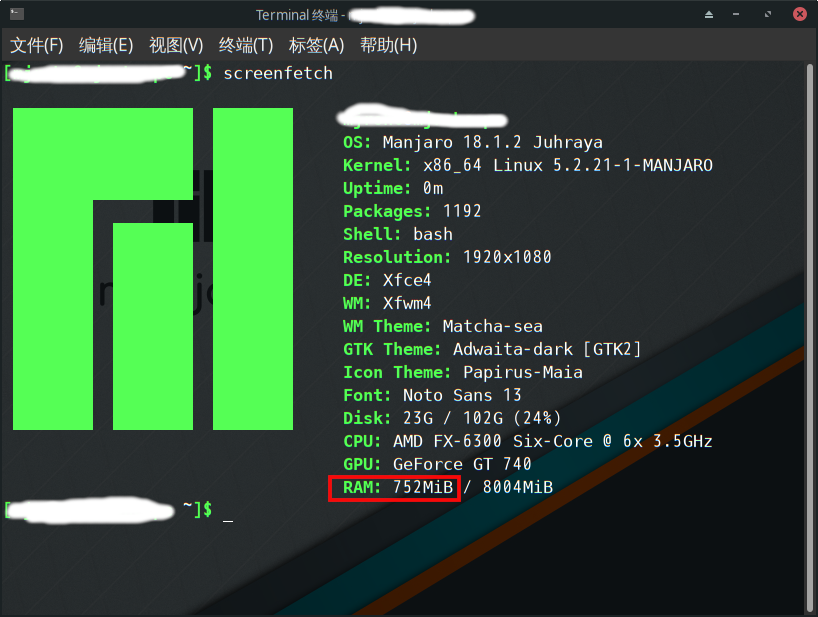This screenshot has height=617, width=818.
Task: Open the 帮助(H) menu
Action: (389, 45)
